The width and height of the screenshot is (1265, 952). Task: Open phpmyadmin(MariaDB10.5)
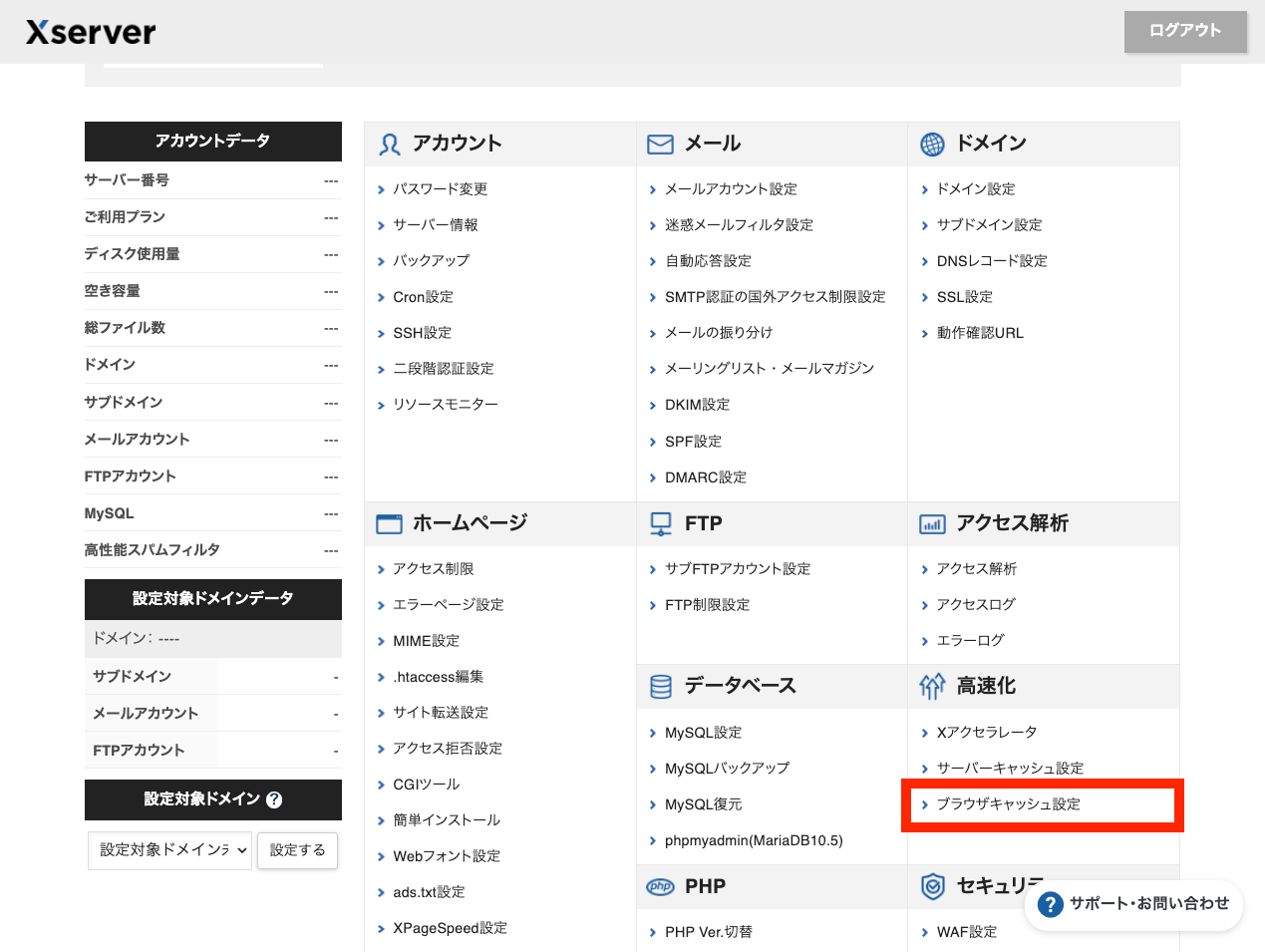point(754,840)
